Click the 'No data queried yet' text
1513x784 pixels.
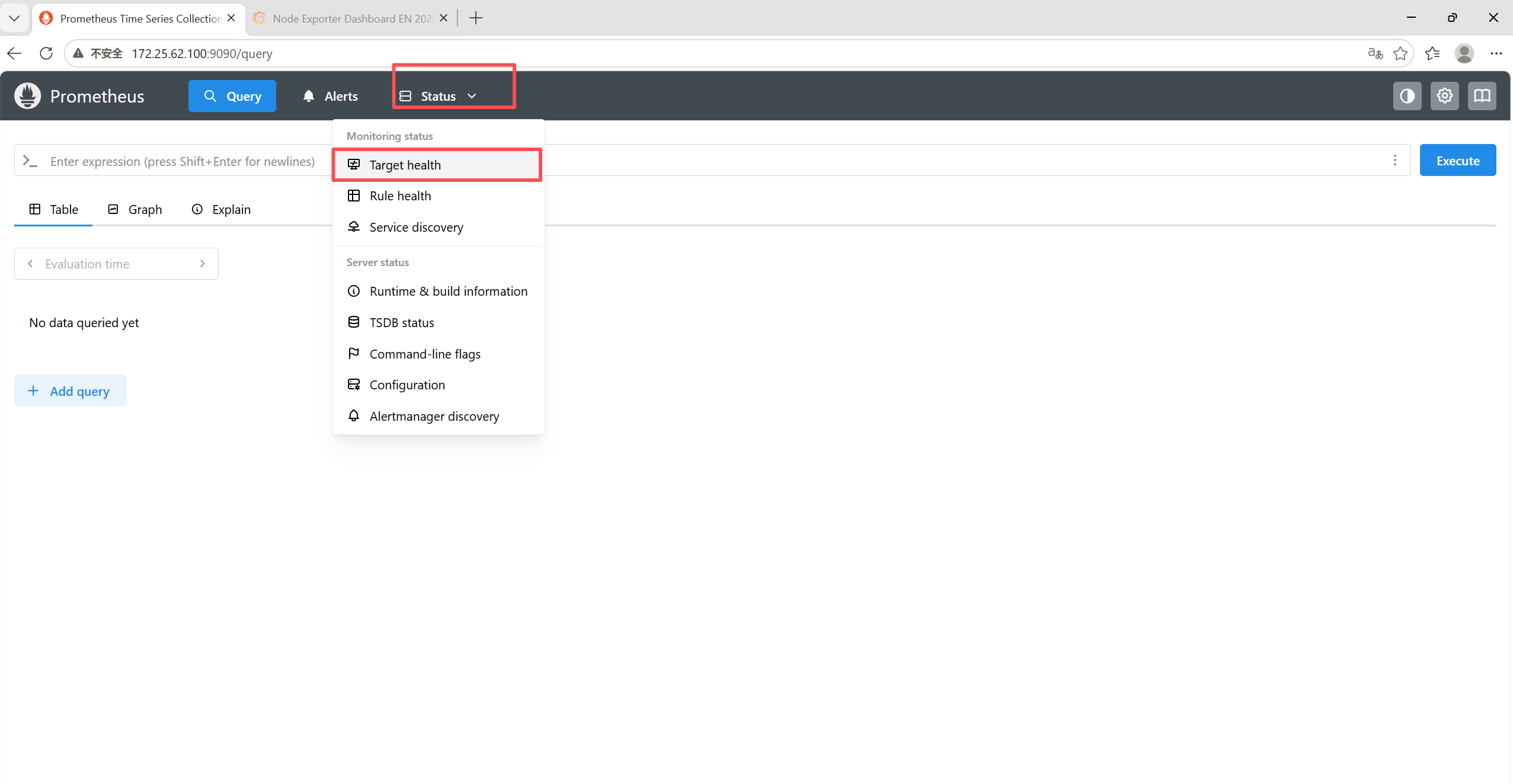pos(84,322)
